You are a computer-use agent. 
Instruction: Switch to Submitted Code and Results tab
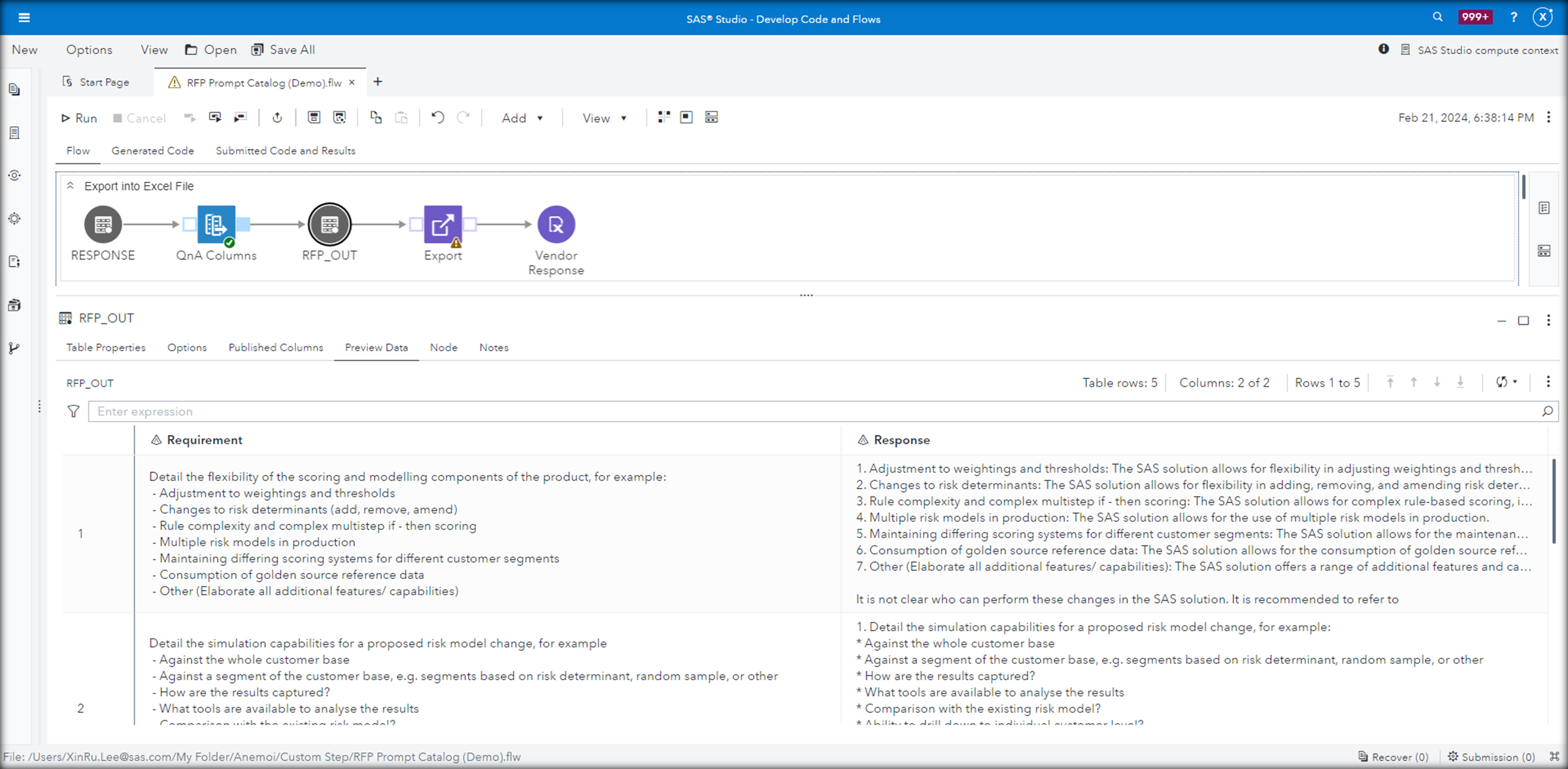(x=286, y=151)
